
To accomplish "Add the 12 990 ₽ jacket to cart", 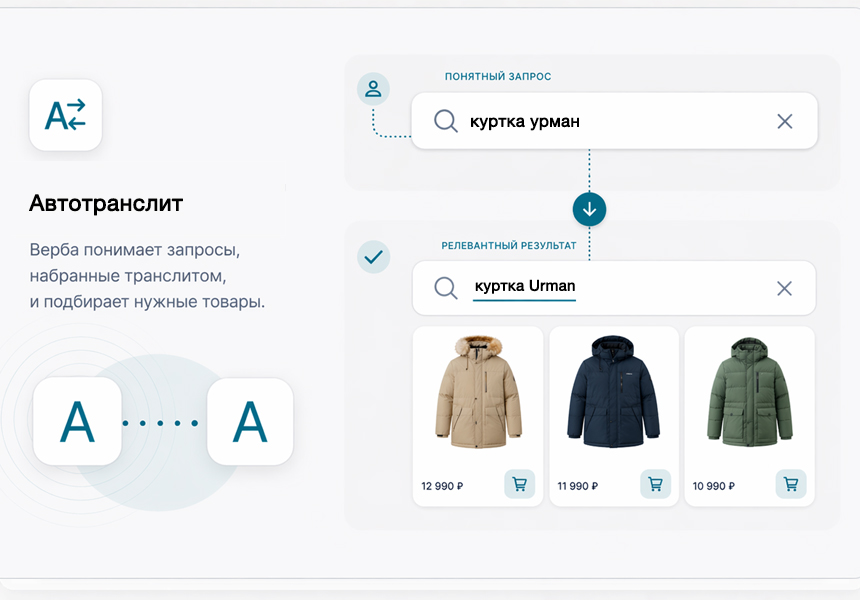I will (519, 484).
